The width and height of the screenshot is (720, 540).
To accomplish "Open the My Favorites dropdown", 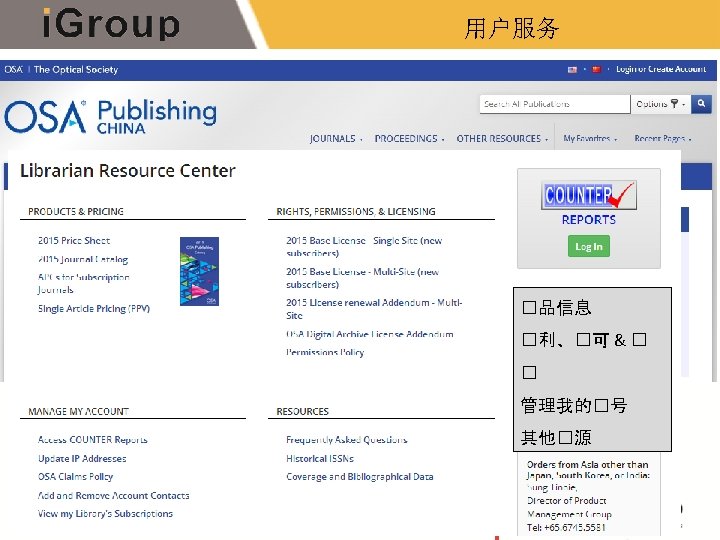I will point(590,138).
